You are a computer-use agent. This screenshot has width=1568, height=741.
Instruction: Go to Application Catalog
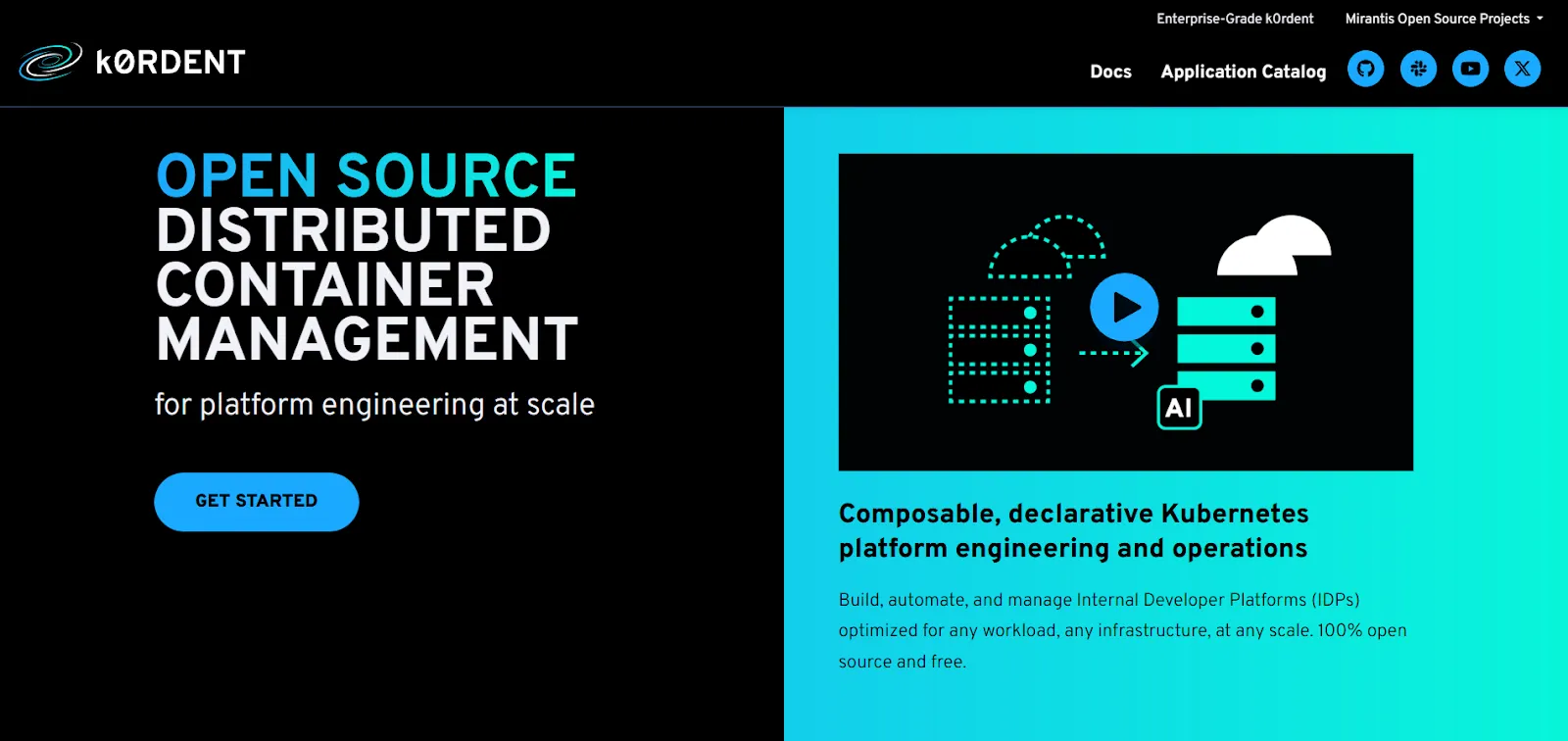(1243, 72)
